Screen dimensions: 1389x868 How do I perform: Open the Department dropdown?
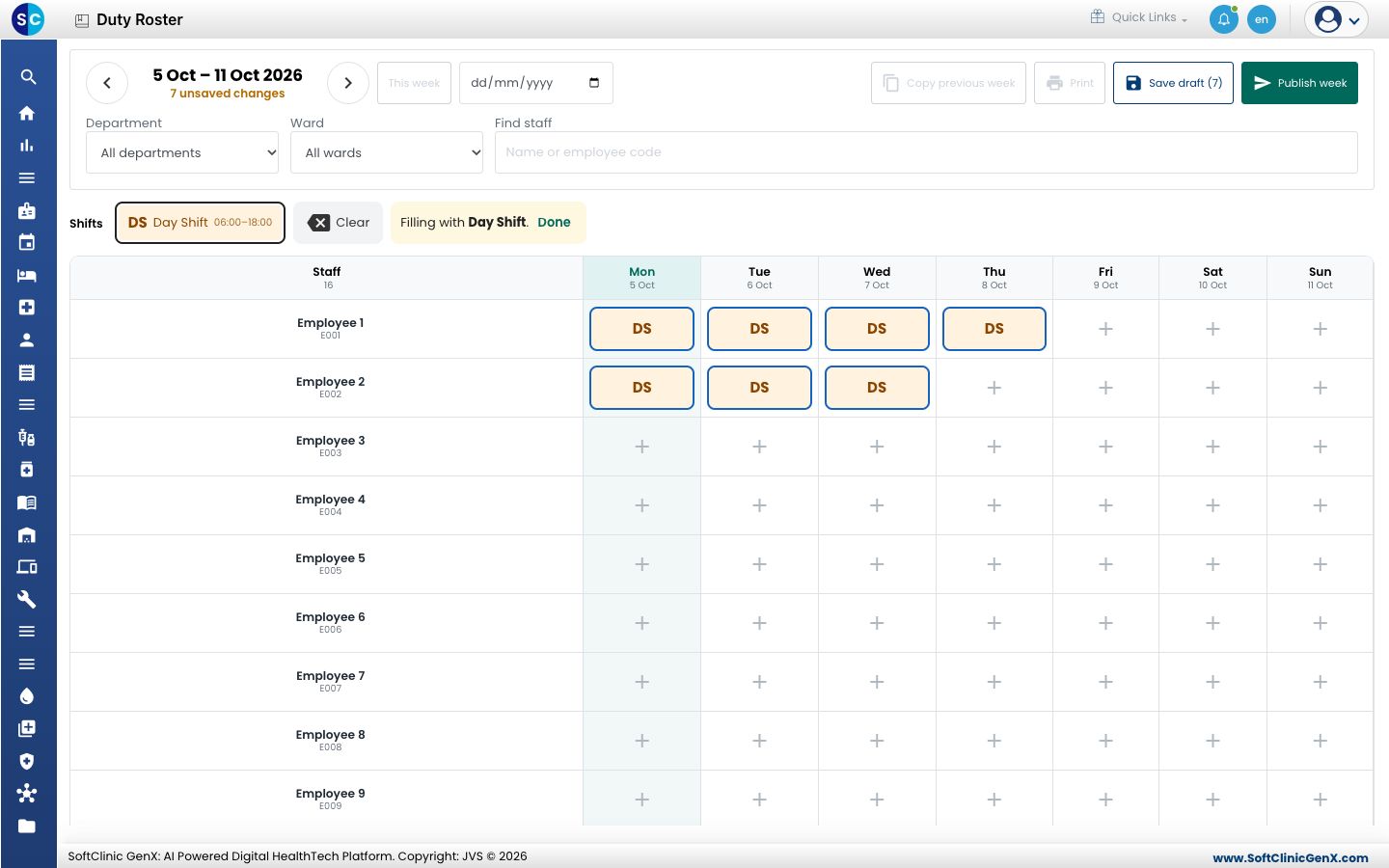pos(182,152)
